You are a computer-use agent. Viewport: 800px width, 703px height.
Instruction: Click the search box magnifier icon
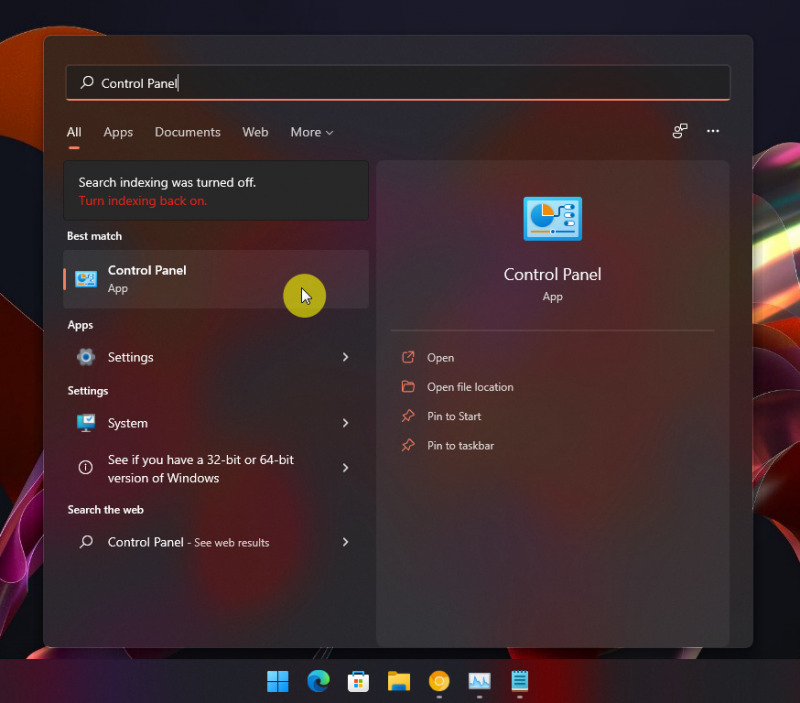coord(87,82)
